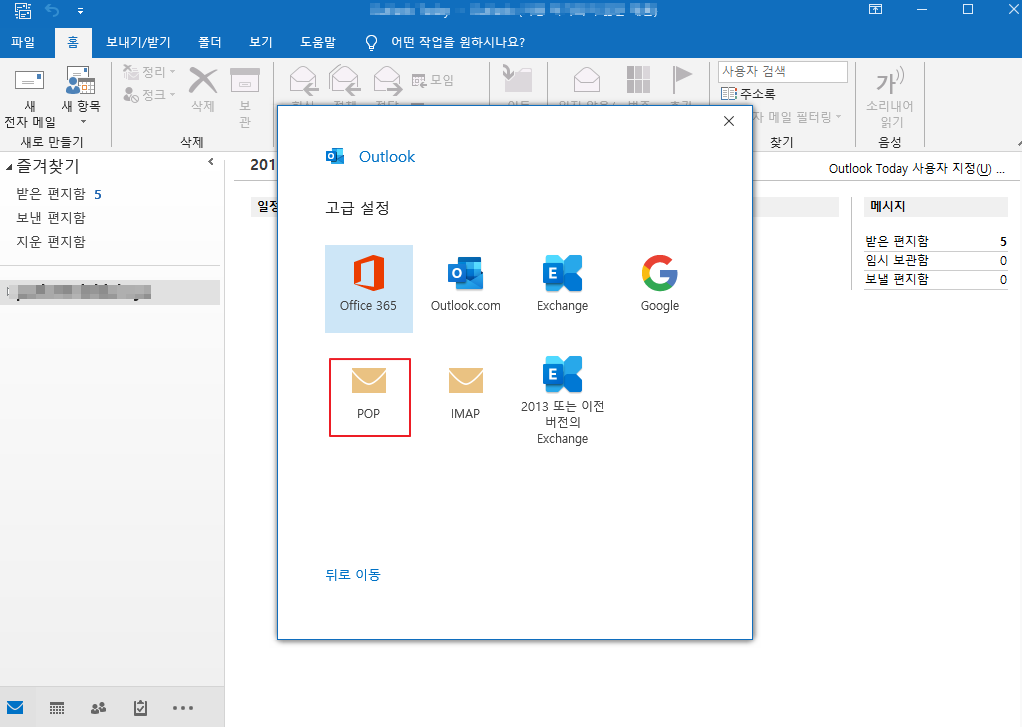Click the 뒤로 이동 back link
Viewport: 1022px width, 727px height.
pyautogui.click(x=353, y=574)
